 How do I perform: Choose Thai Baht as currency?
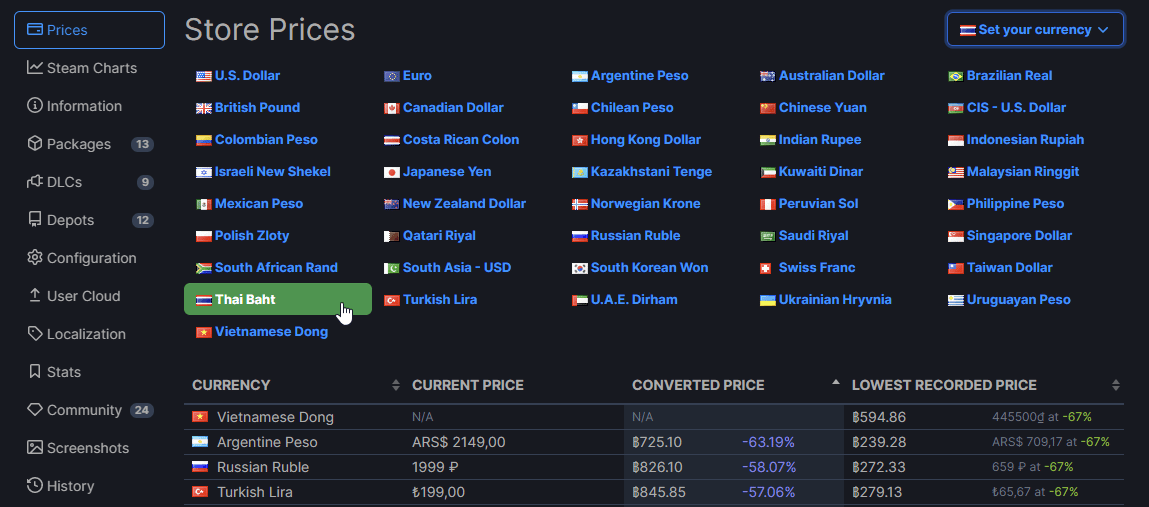pos(278,300)
